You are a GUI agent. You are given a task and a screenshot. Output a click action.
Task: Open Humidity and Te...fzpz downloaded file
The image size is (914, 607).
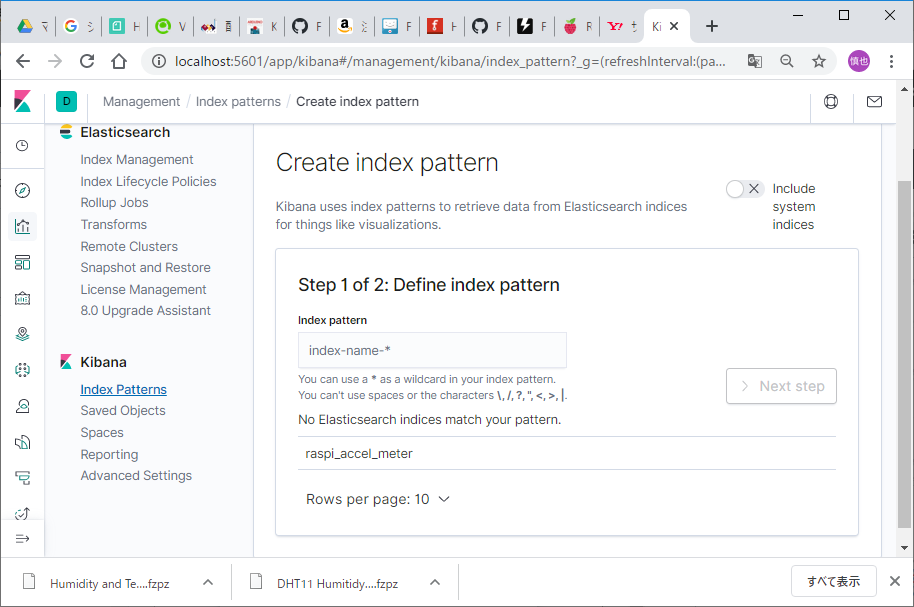pos(109,583)
